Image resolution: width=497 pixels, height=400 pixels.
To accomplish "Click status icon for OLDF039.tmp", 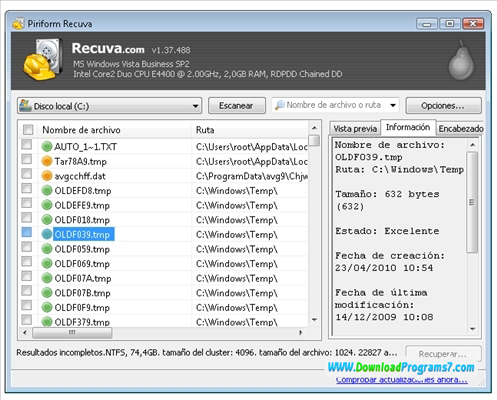I will click(x=47, y=234).
